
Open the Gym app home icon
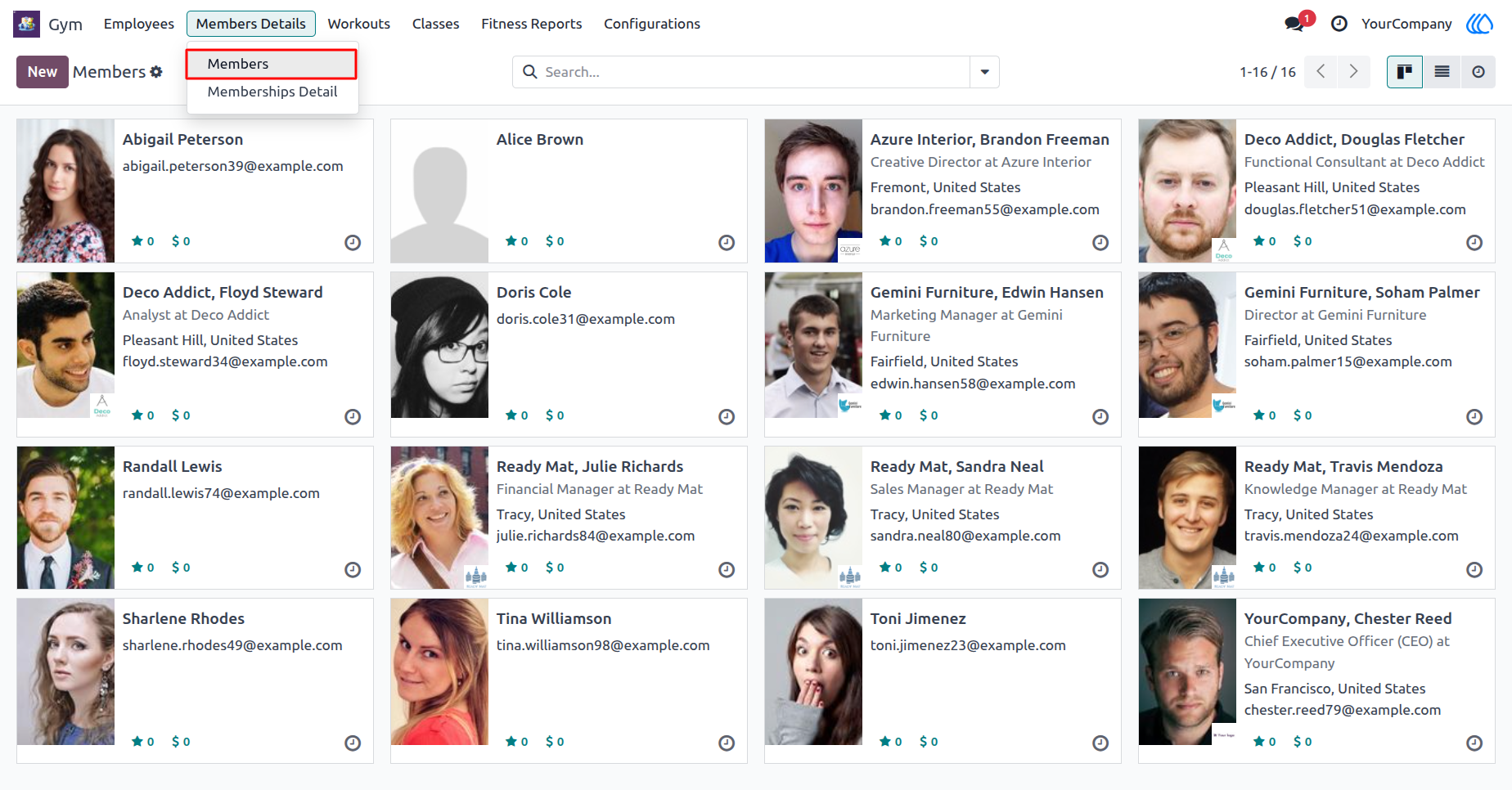26,24
